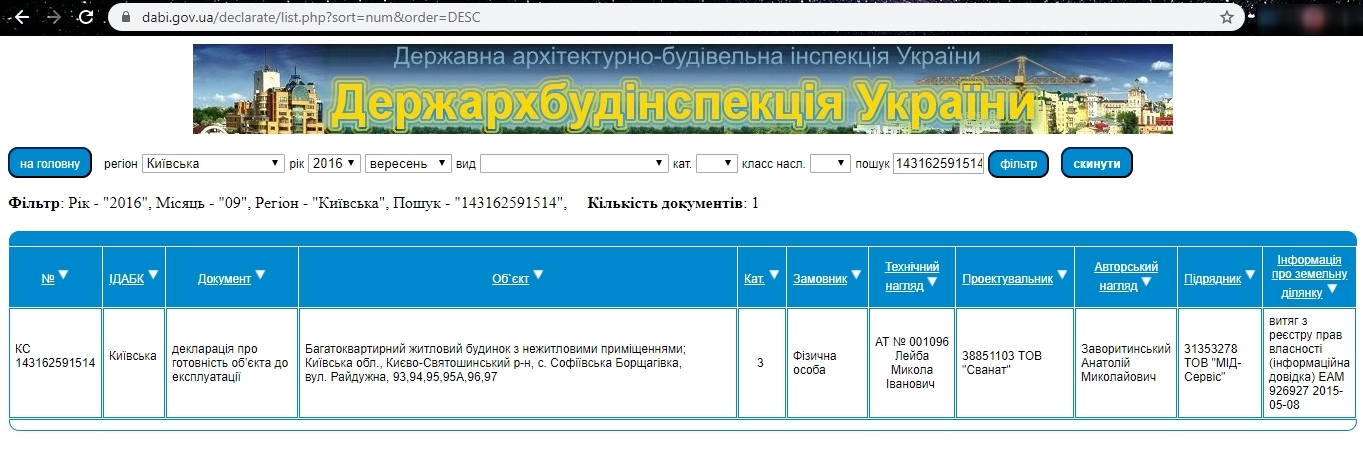Image resolution: width=1363 pixels, height=452 pixels.
Task: Click the sort triangle next to Документ header
Action: tap(261, 275)
